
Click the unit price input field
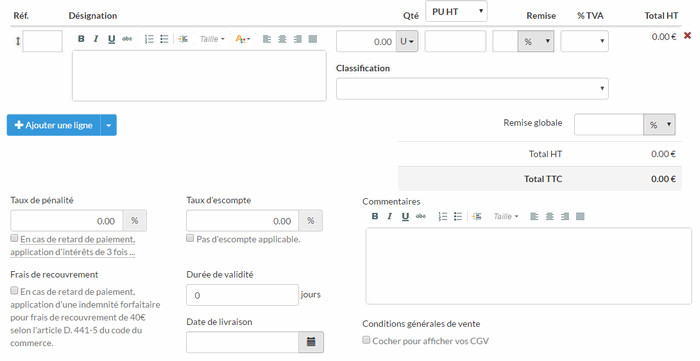pos(455,41)
